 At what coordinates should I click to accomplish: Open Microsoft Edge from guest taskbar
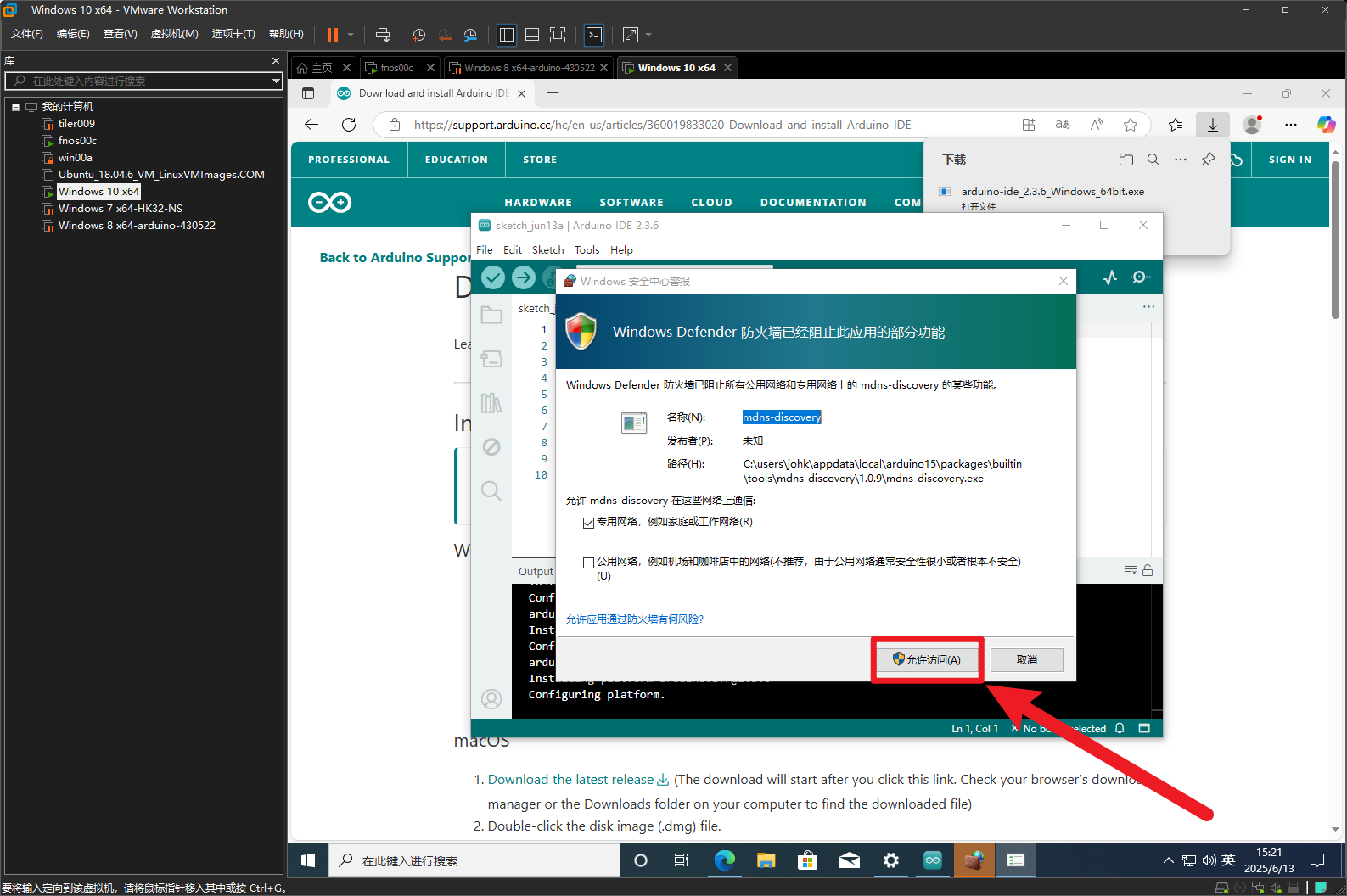[x=724, y=860]
